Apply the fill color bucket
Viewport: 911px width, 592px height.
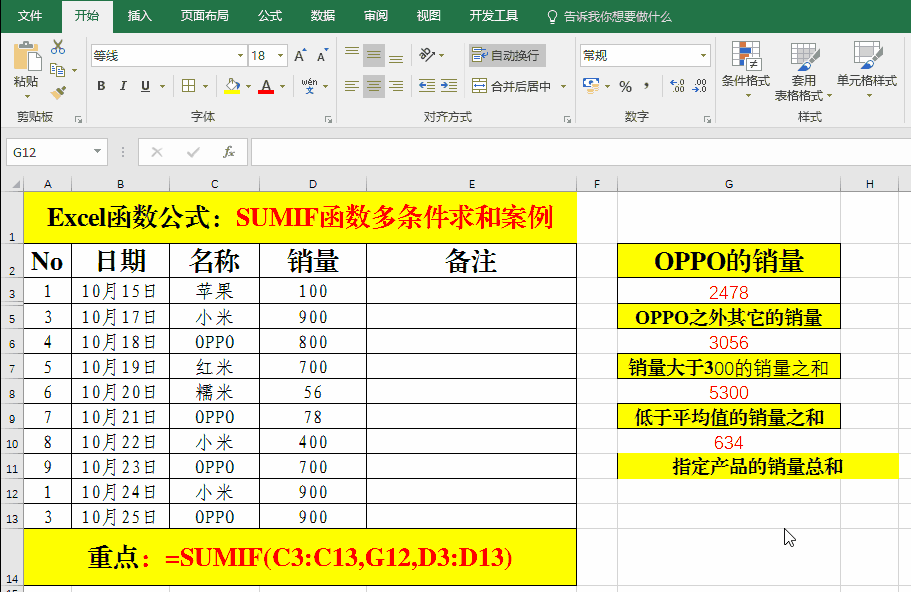pyautogui.click(x=232, y=86)
